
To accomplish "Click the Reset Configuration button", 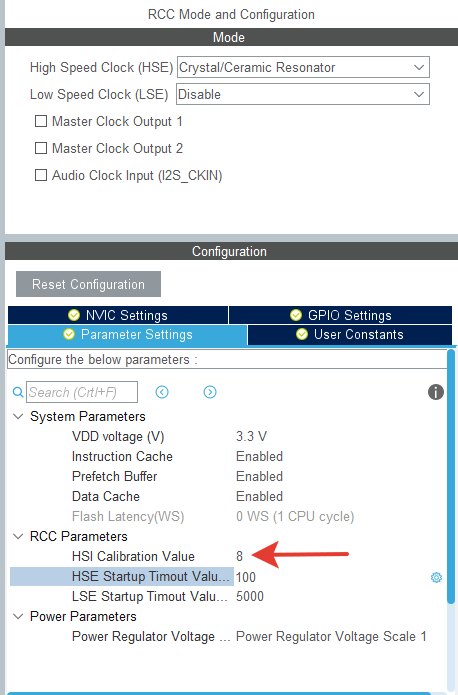I will pyautogui.click(x=88, y=284).
